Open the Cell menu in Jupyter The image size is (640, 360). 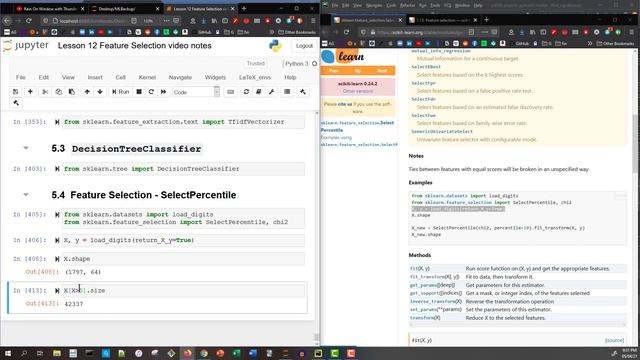click(120, 77)
